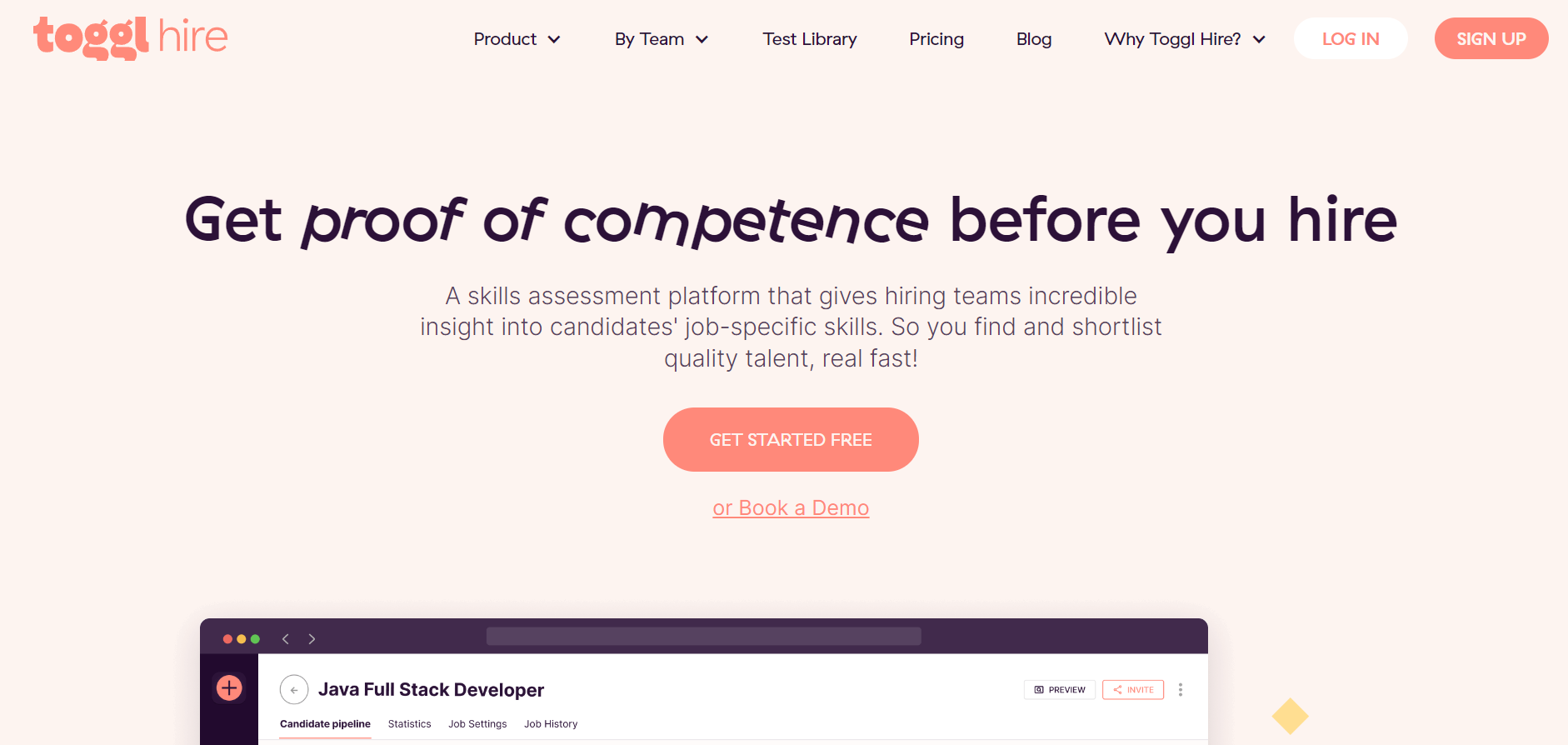The height and width of the screenshot is (745, 1568).
Task: Click the yellow diamond decoration
Action: (x=1290, y=716)
